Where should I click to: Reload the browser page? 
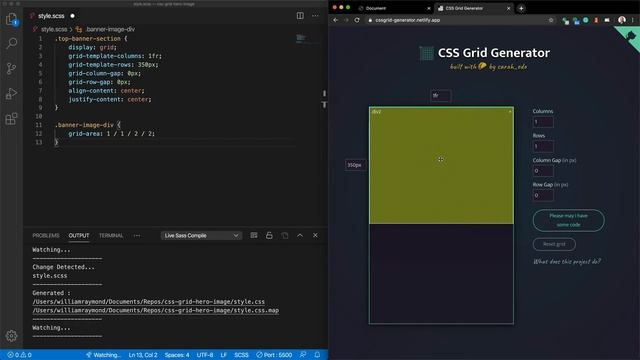tap(357, 20)
